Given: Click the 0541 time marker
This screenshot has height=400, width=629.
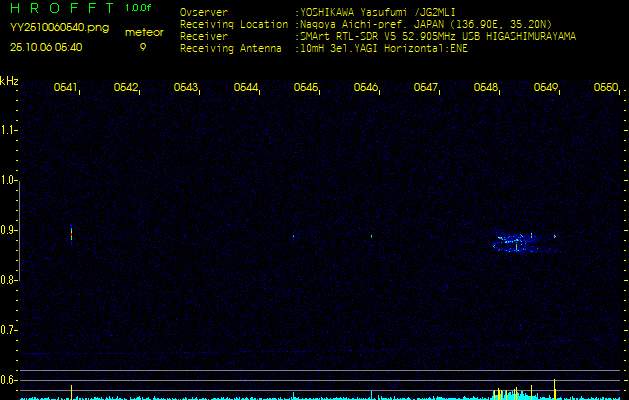Looking at the screenshot, I should (x=65, y=87).
